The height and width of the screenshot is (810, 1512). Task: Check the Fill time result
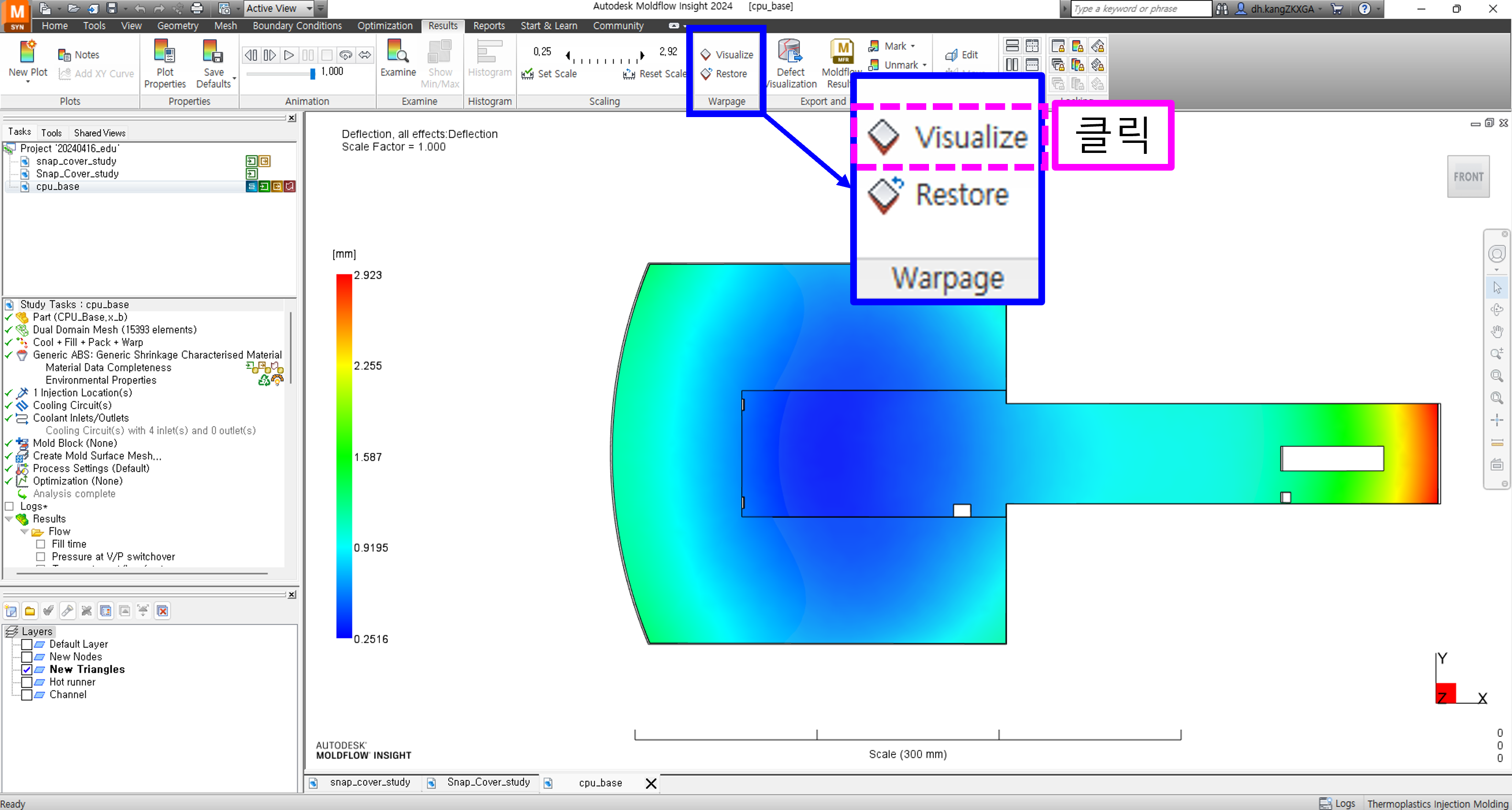[41, 544]
